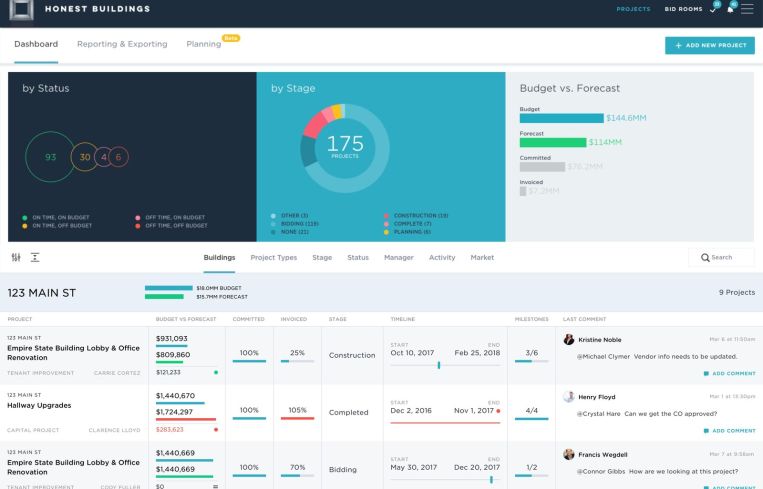Open the hamburger menu
The image size is (763, 489).
748,10
